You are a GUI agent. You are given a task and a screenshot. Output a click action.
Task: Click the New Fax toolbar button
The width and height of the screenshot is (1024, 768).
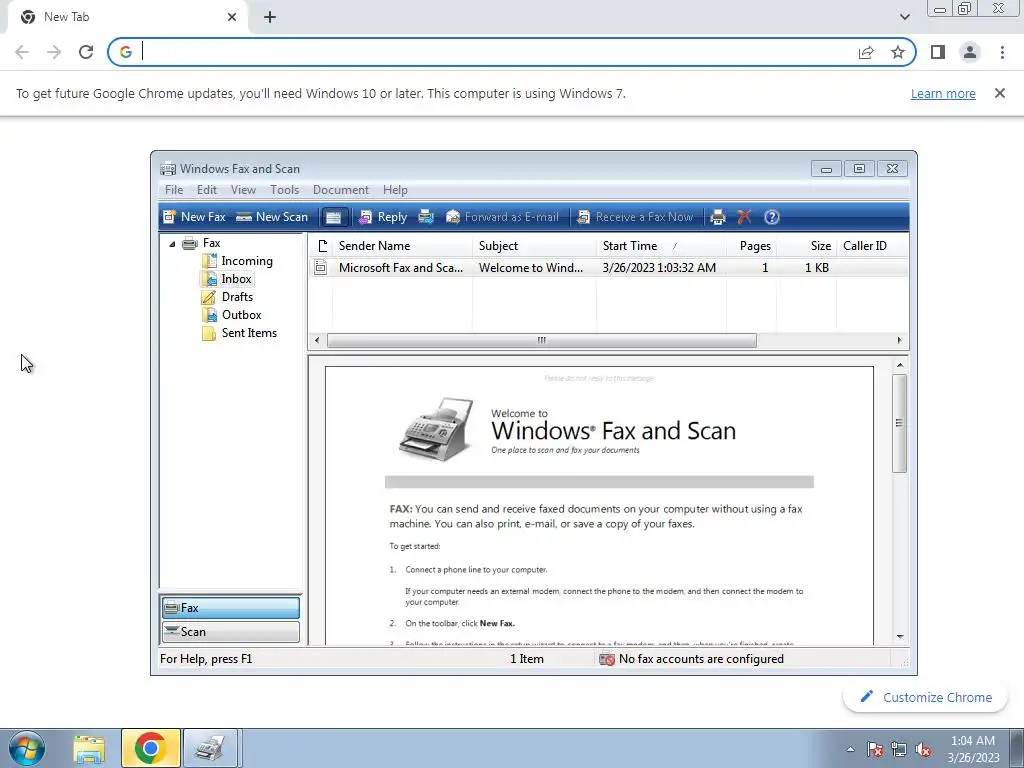click(194, 217)
